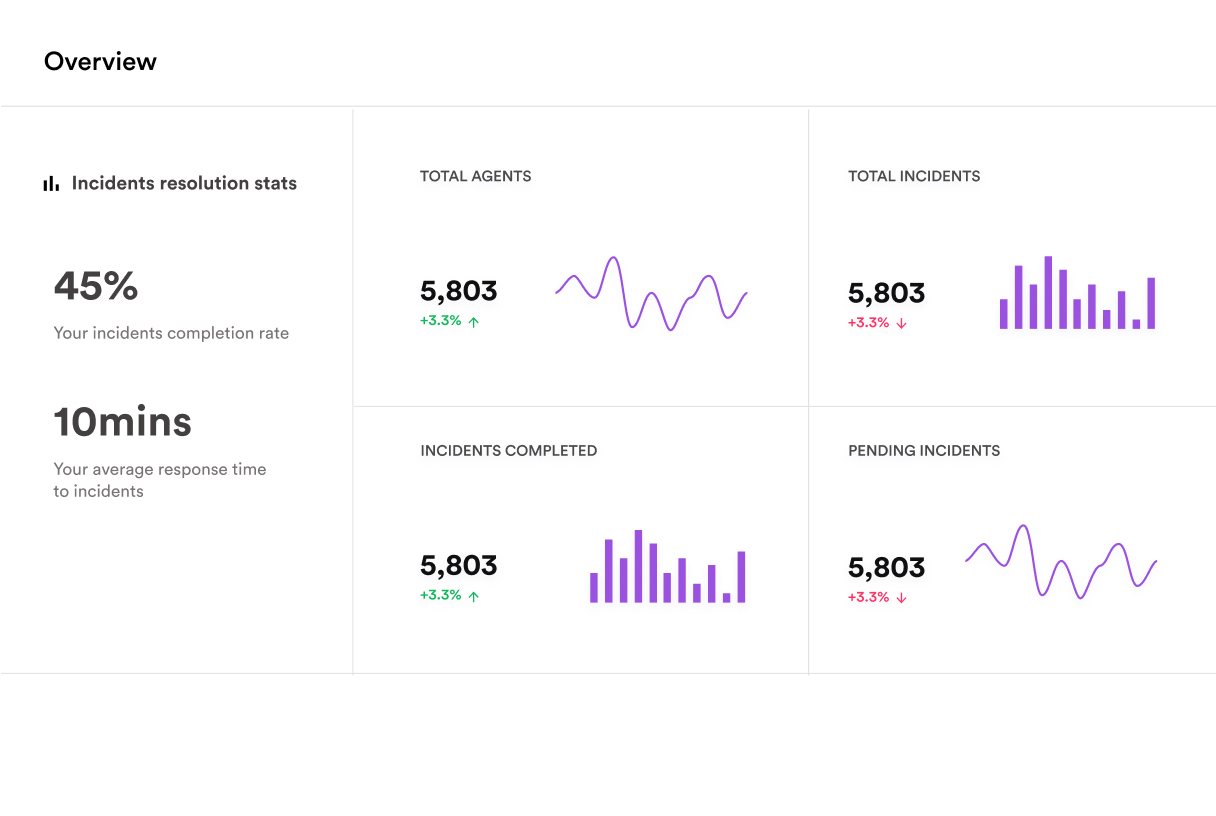1216x816 pixels.
Task: Click the Incidents Completed purple bar chart
Action: pyautogui.click(x=667, y=568)
